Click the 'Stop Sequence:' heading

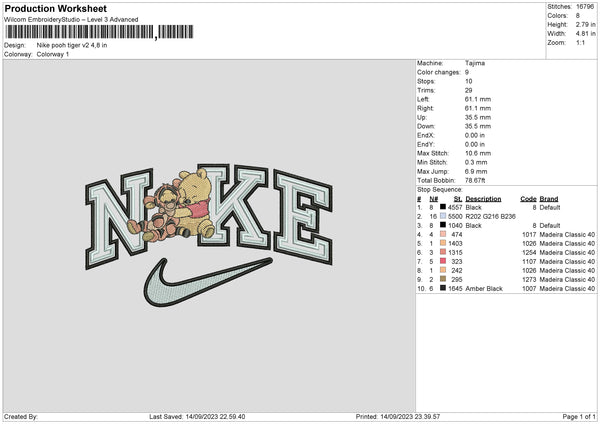(440, 189)
